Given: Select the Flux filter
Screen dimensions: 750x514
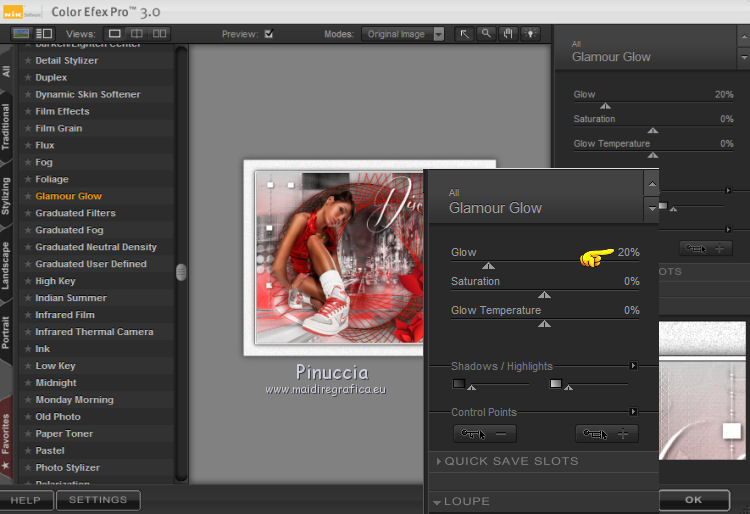Looking at the screenshot, I should [44, 145].
